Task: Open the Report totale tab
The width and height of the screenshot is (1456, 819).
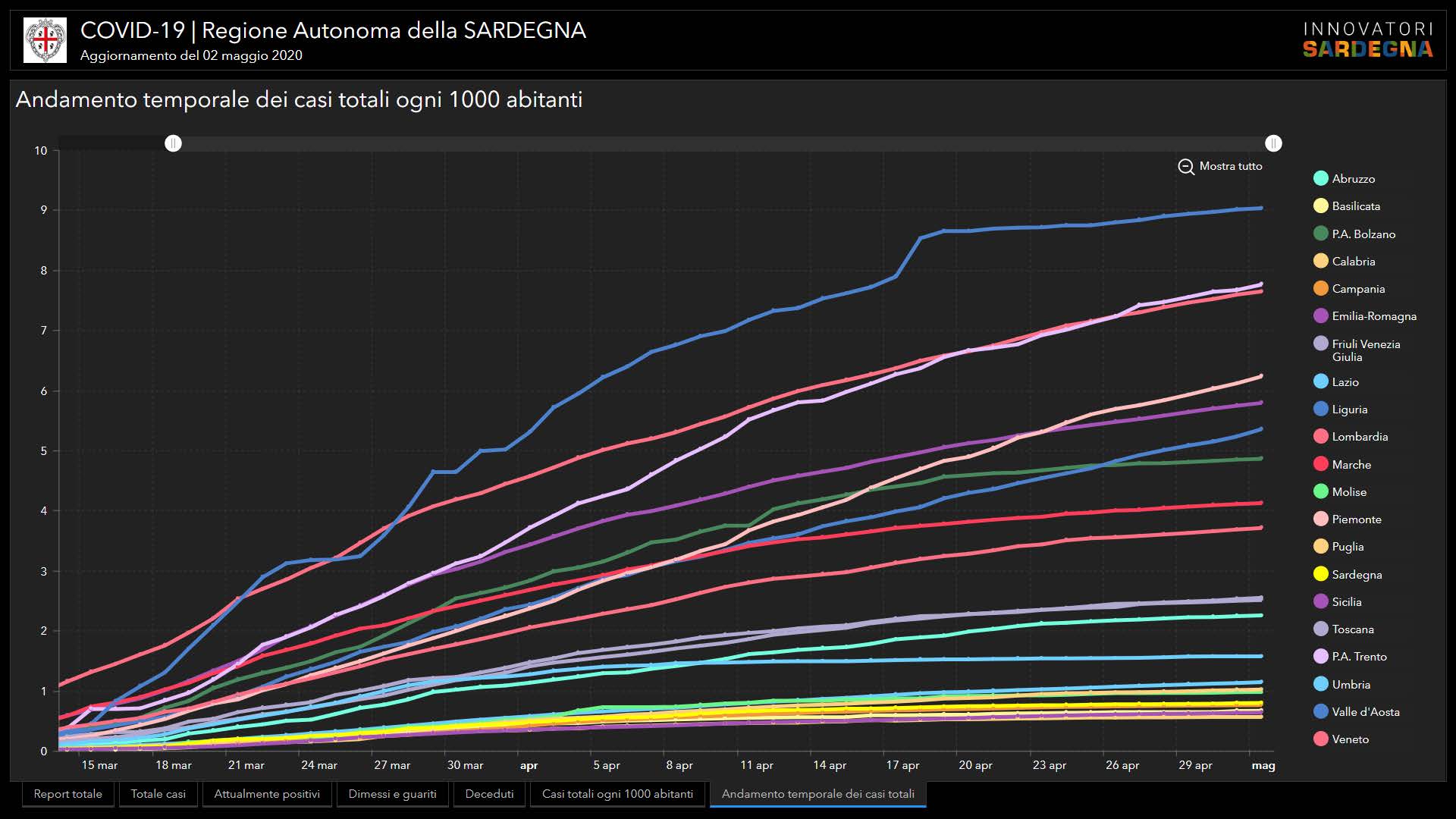Action: tap(67, 794)
